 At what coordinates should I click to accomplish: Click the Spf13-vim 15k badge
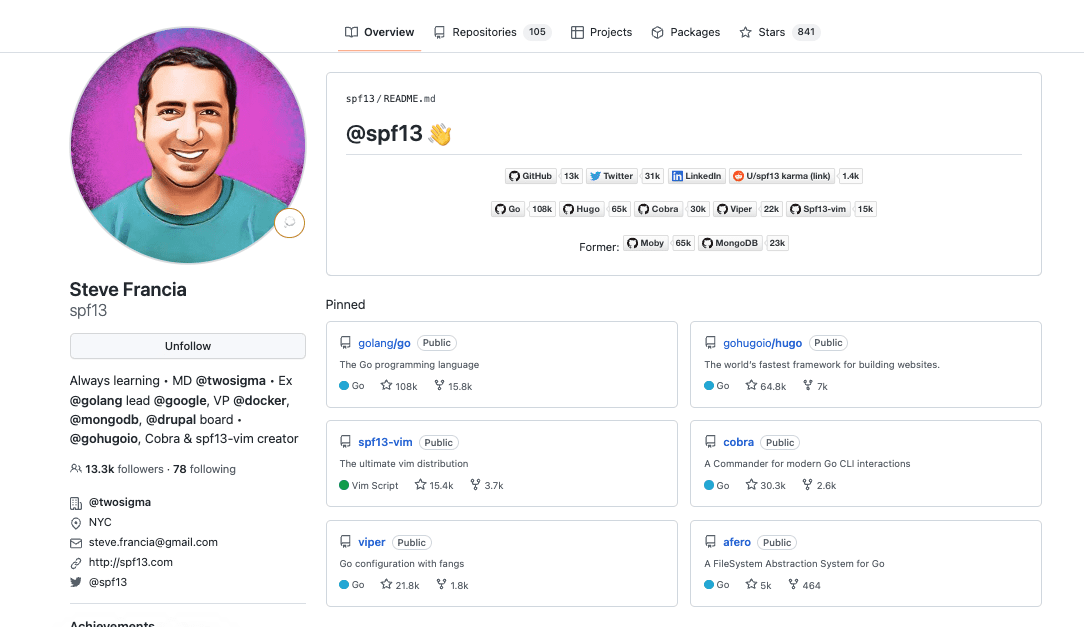tap(832, 209)
